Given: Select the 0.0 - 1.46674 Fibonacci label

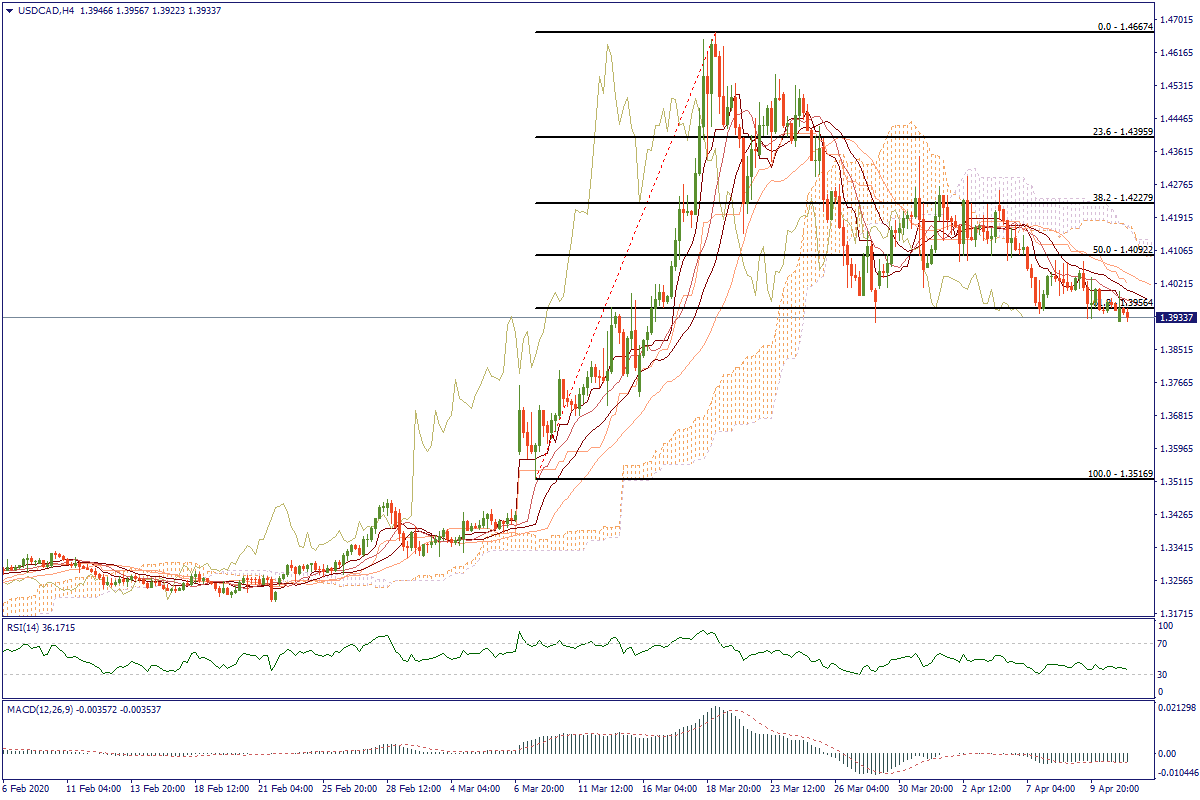Looking at the screenshot, I should pos(1125,27).
